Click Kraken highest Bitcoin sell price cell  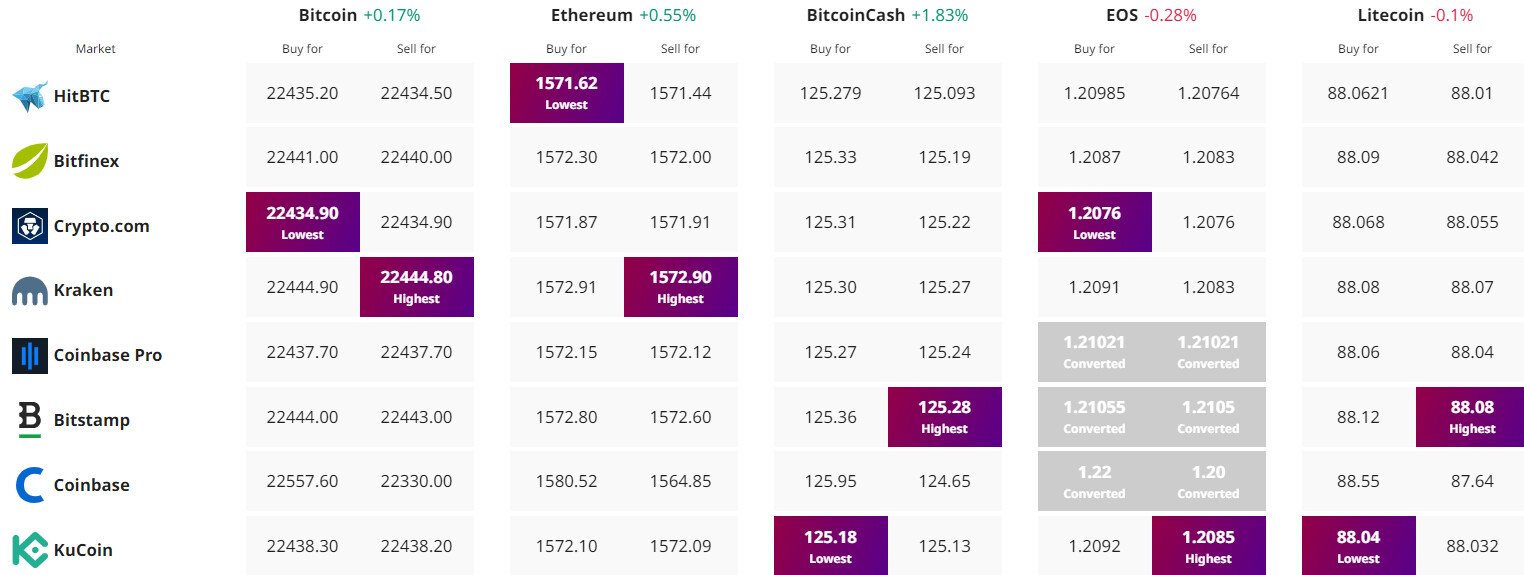417,287
